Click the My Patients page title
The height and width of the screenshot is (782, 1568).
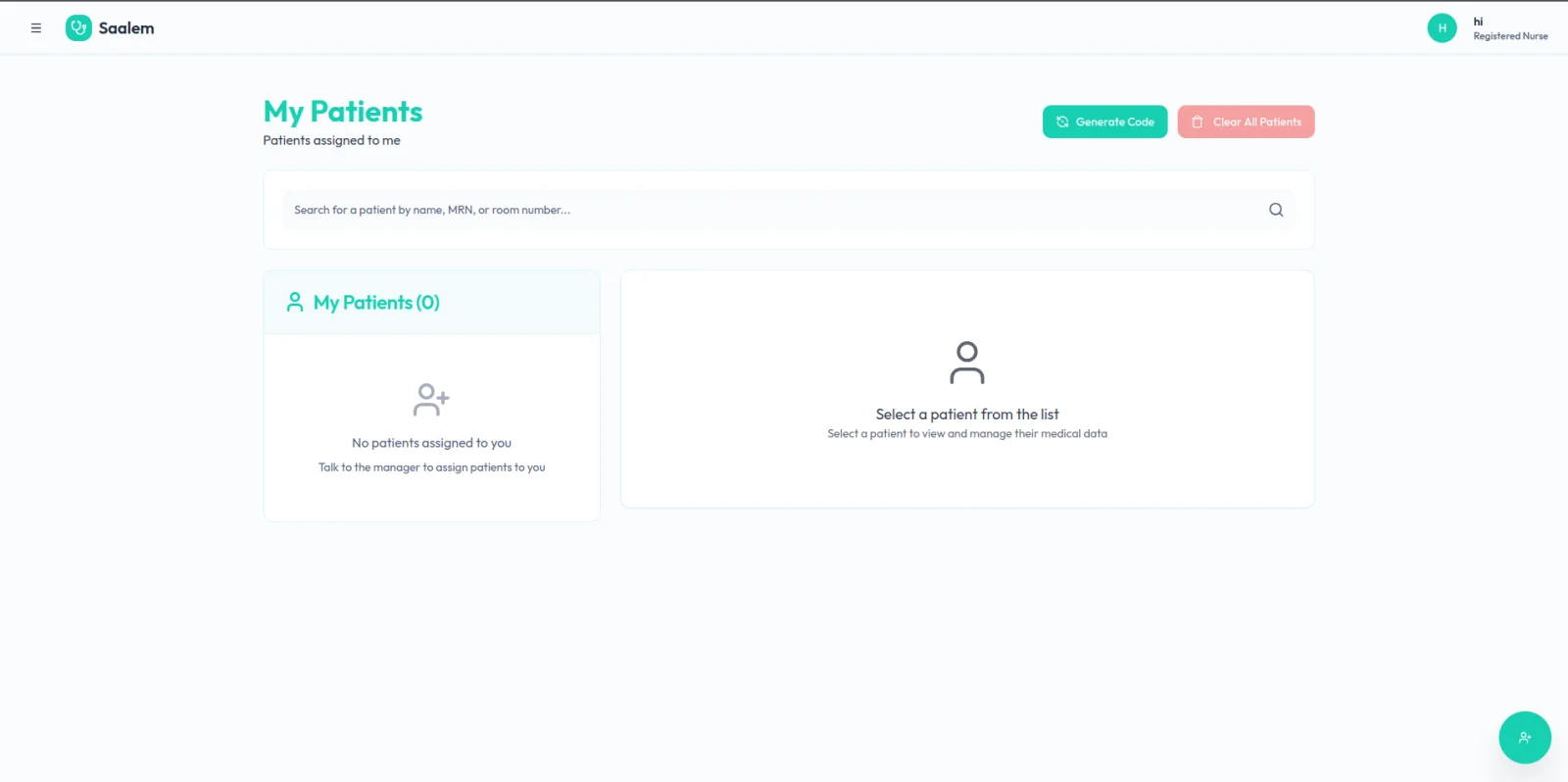tap(343, 112)
